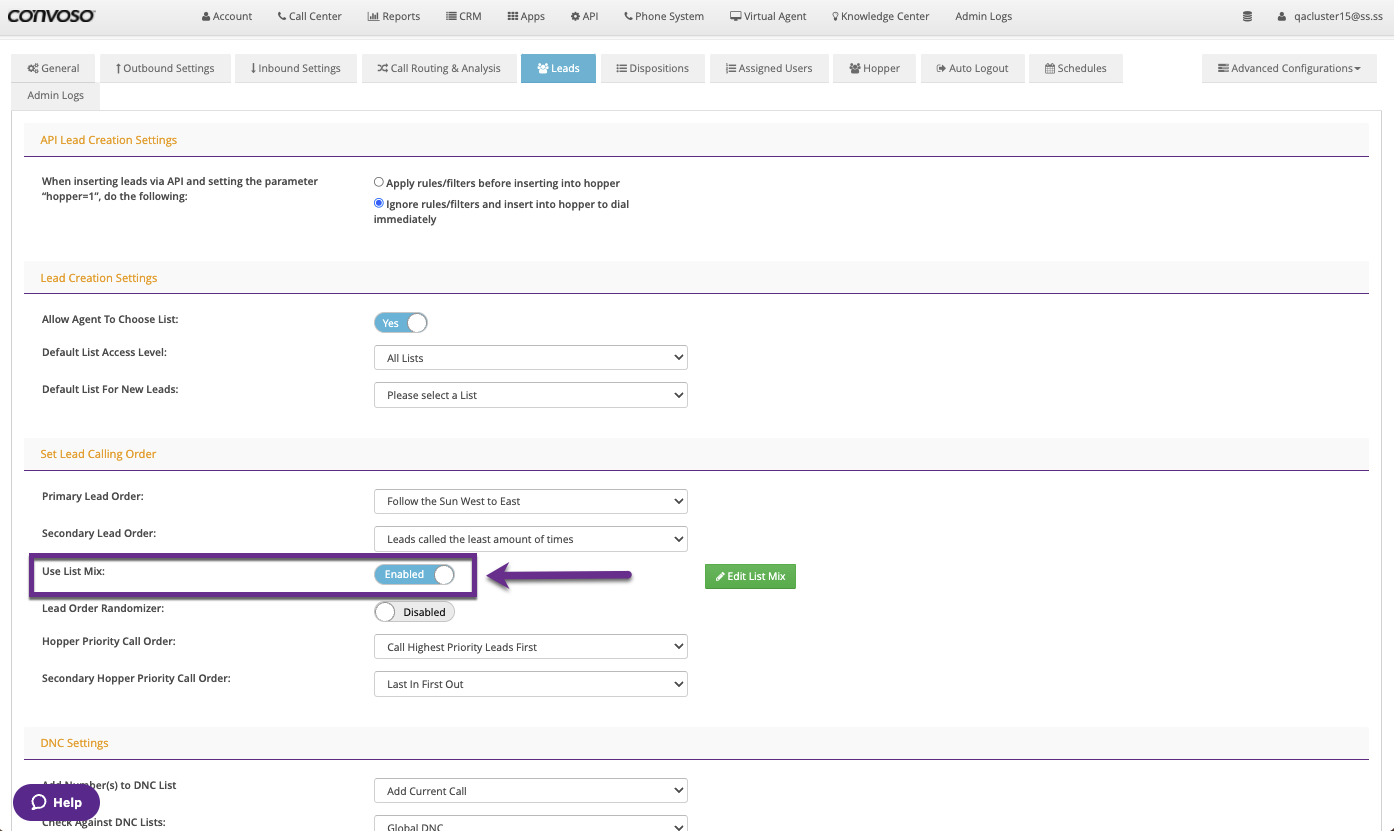Open the Secondary Lead Order dropdown
This screenshot has width=1394, height=831.
tap(531, 539)
